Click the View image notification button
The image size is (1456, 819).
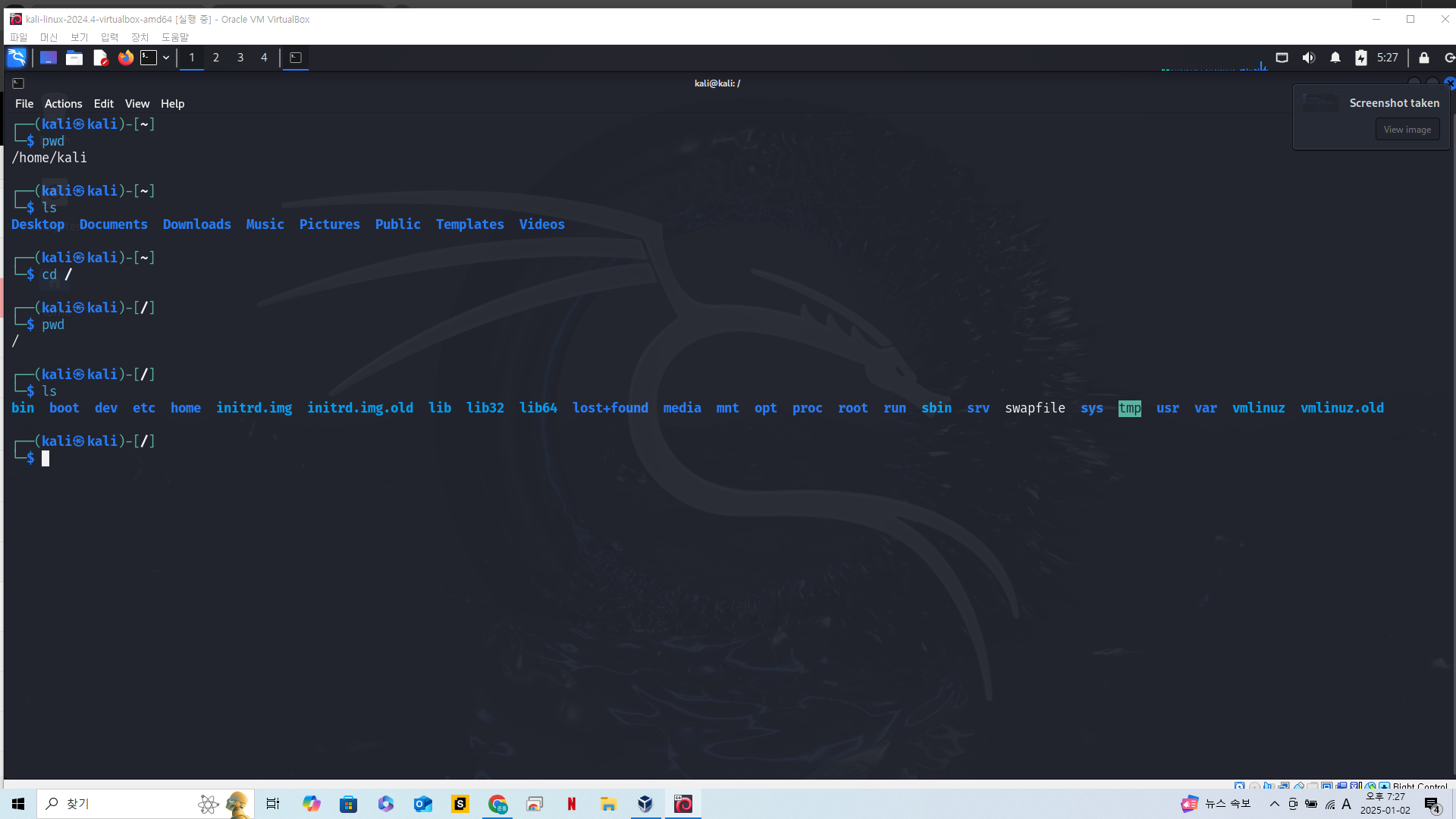[1407, 130]
